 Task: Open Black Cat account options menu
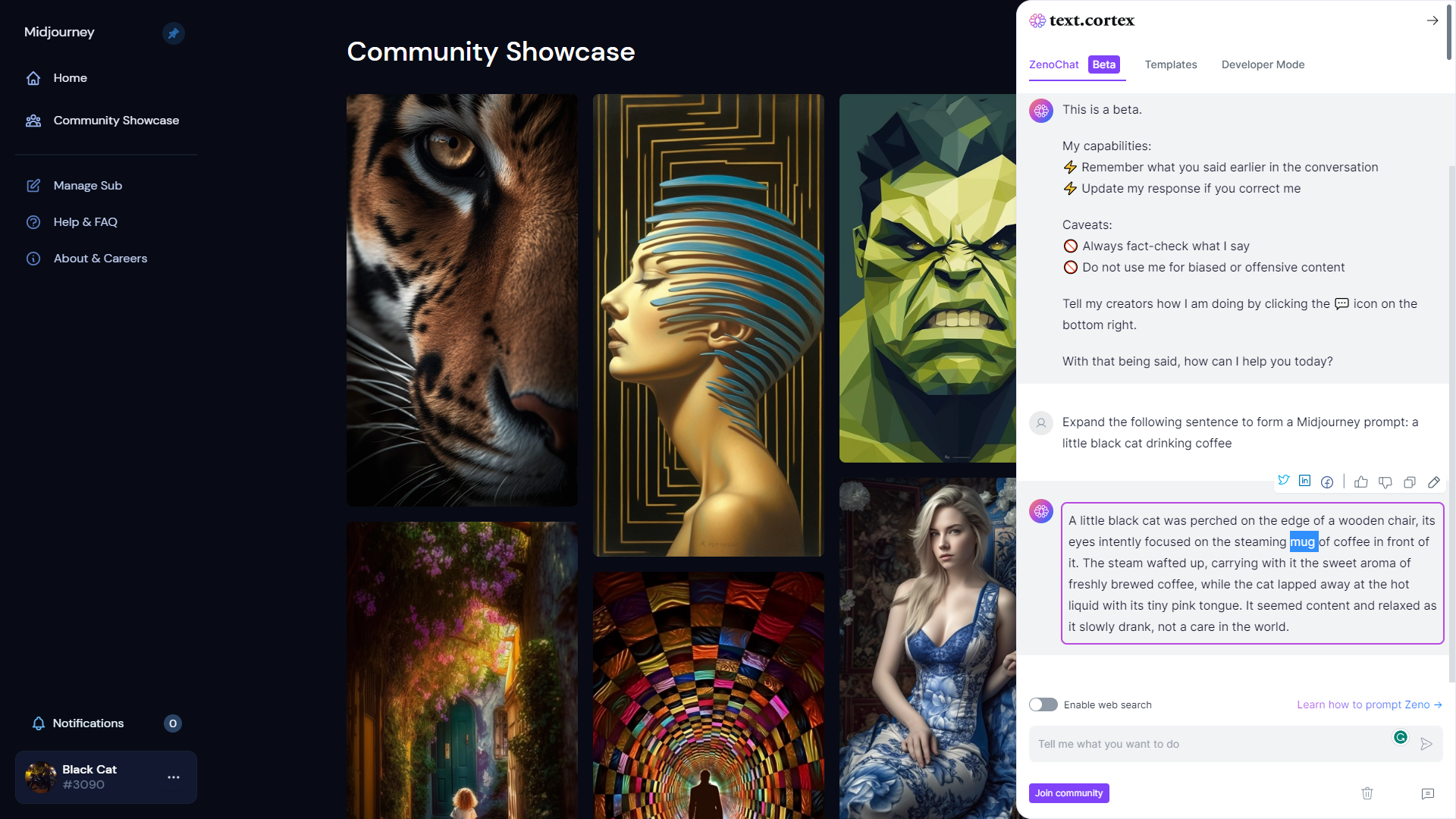pyautogui.click(x=174, y=777)
